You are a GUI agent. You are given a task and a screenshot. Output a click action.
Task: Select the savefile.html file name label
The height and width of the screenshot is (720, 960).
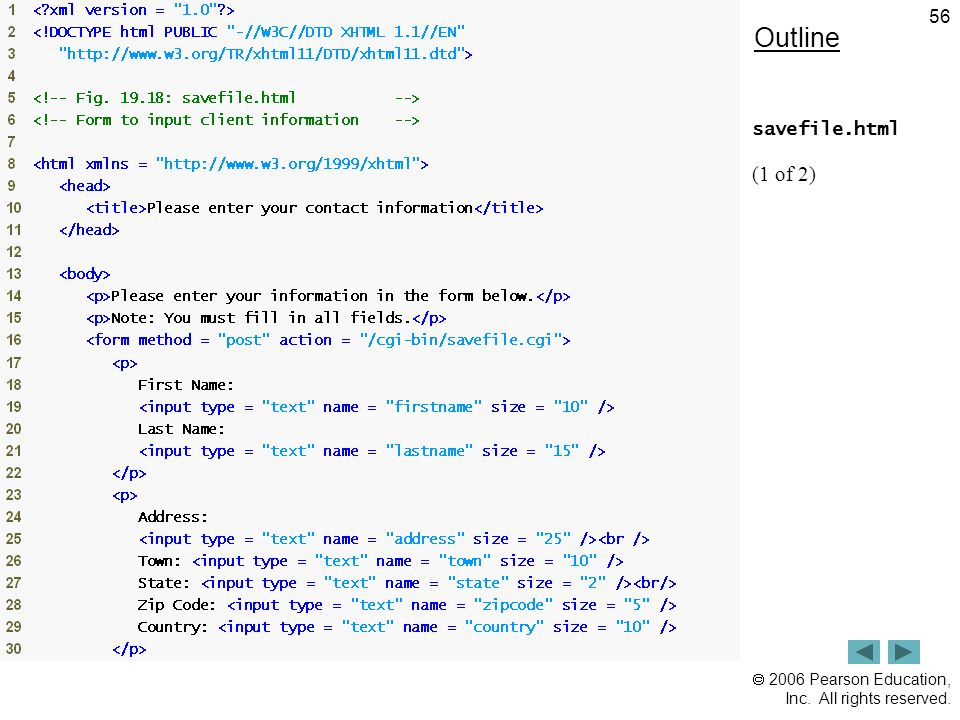point(825,129)
